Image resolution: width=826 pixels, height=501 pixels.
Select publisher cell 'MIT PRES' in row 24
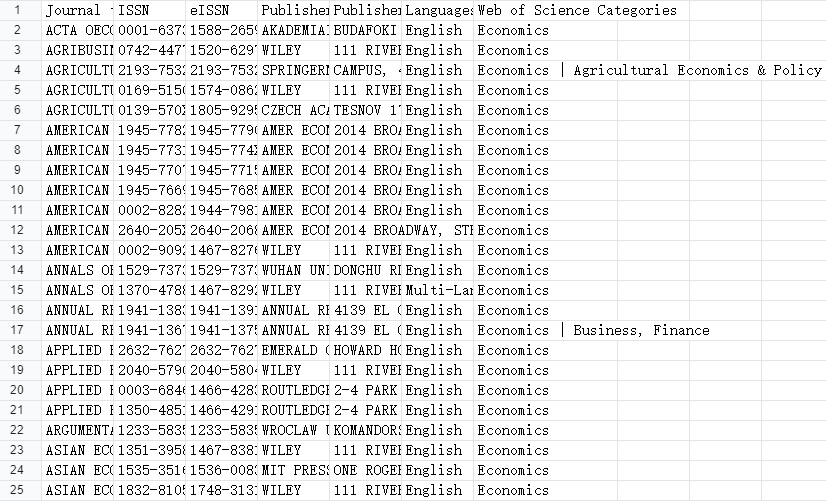pyautogui.click(x=294, y=470)
